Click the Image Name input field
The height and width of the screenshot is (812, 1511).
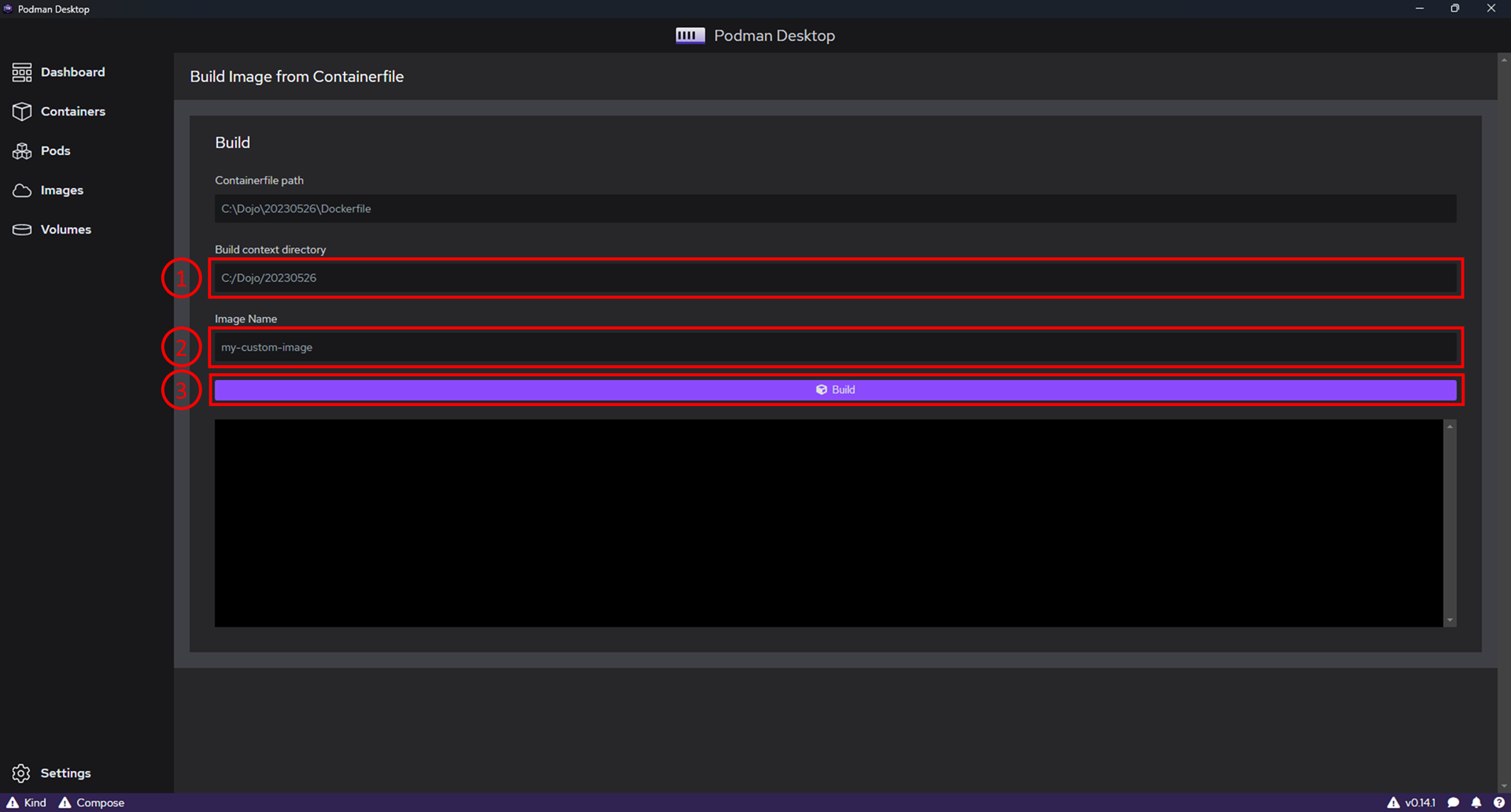click(x=836, y=347)
